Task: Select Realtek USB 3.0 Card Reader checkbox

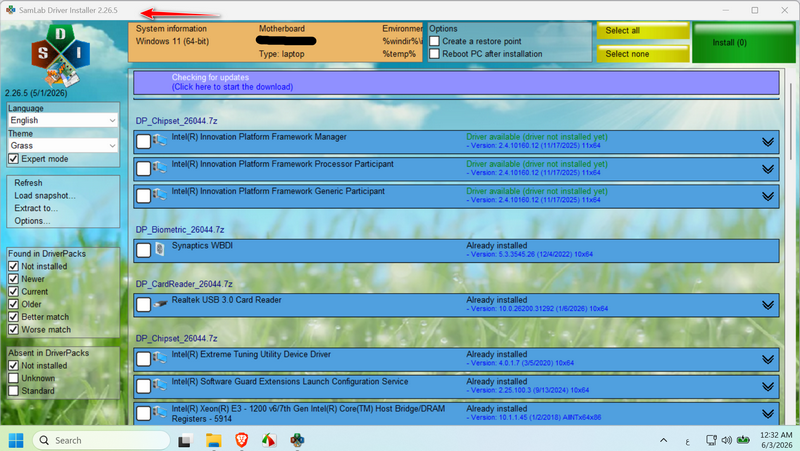Action: (143, 305)
